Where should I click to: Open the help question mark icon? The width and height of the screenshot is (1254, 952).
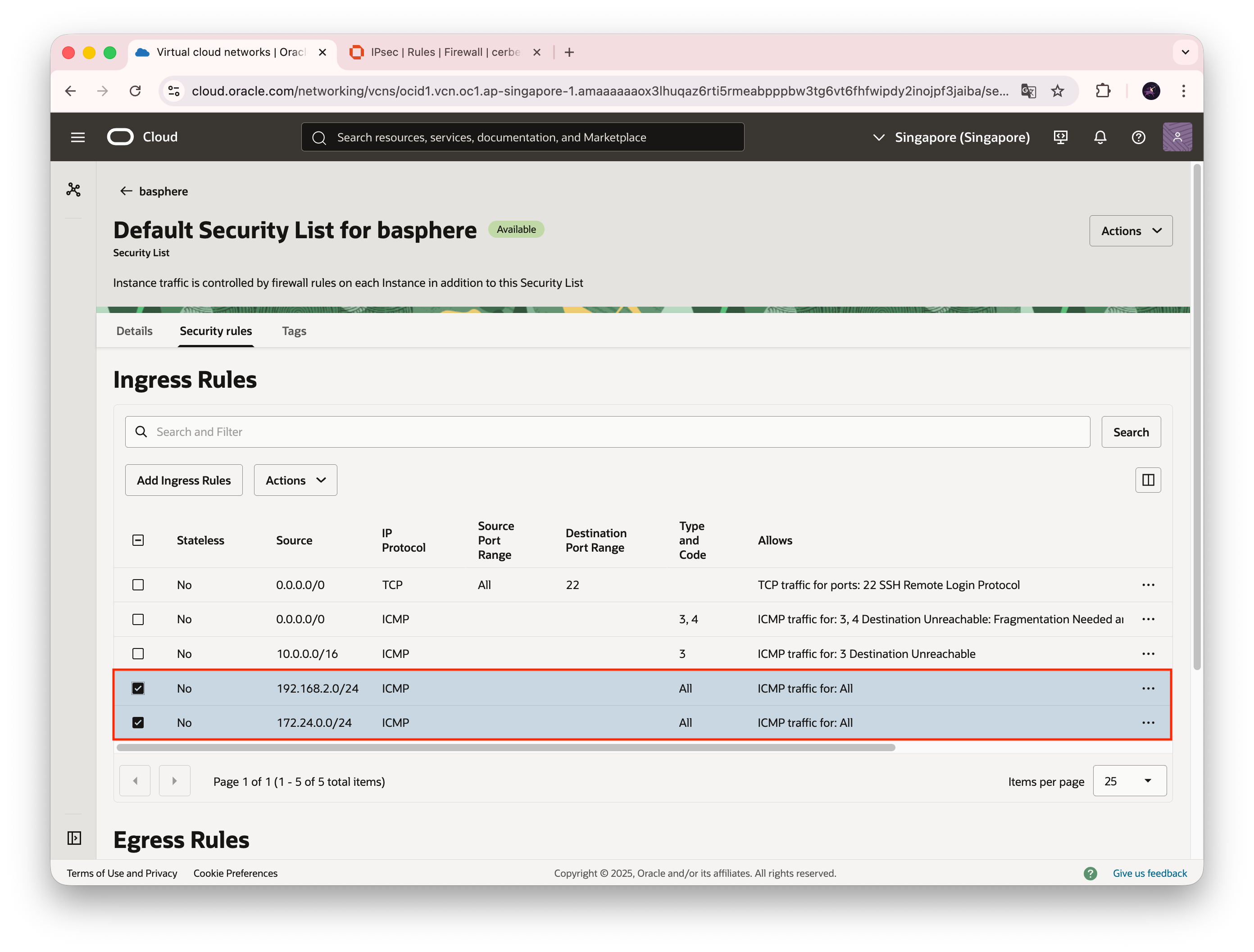pos(1138,137)
